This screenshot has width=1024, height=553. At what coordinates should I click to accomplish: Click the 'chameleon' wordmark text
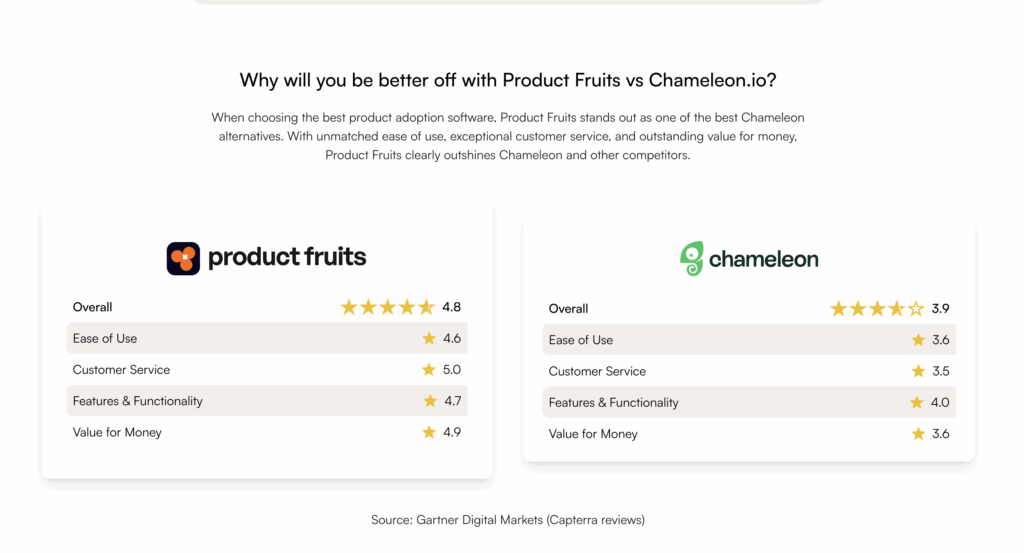click(764, 260)
